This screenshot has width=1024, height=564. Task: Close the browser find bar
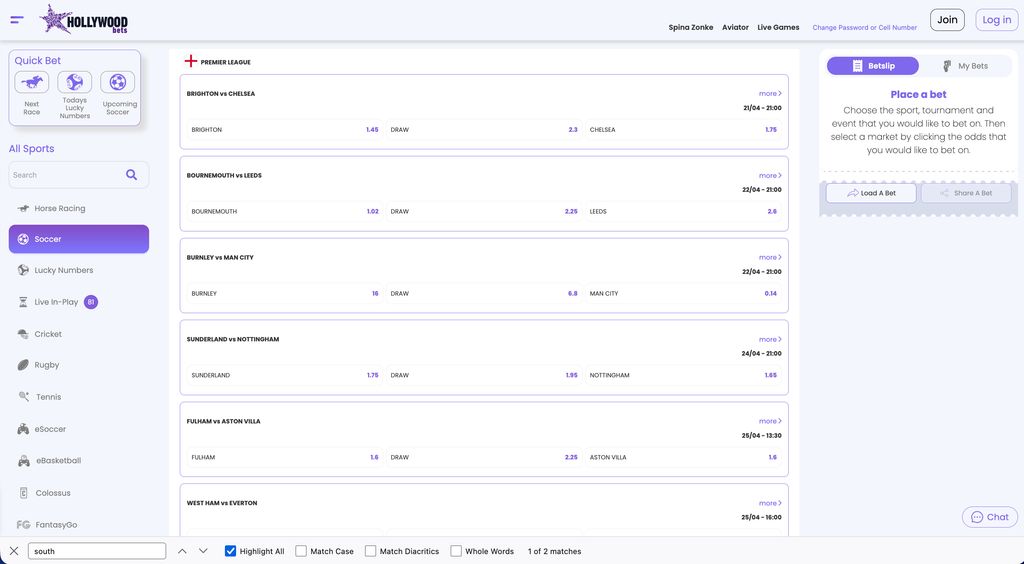[x=14, y=551]
